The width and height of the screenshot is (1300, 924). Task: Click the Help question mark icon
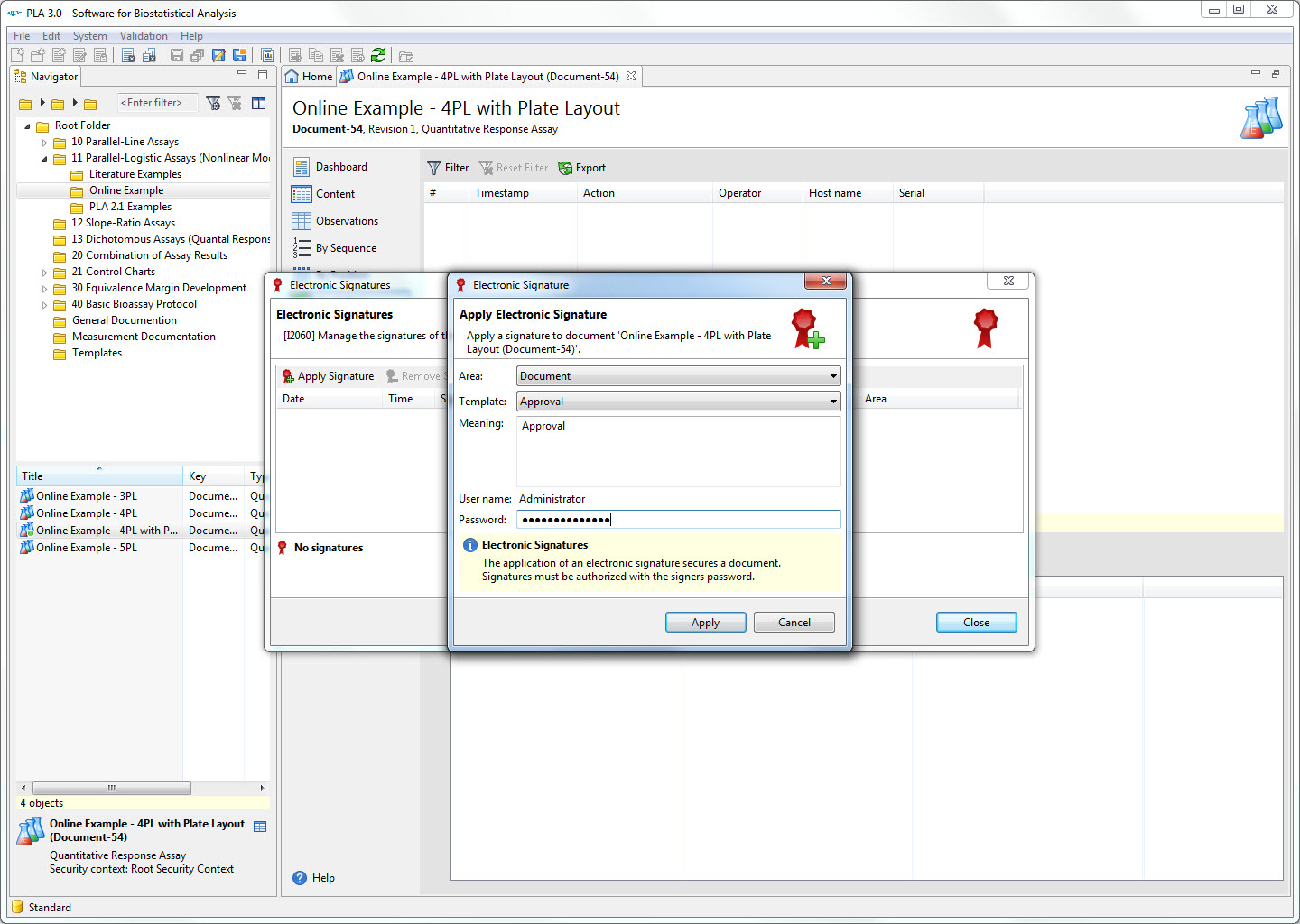click(x=300, y=878)
